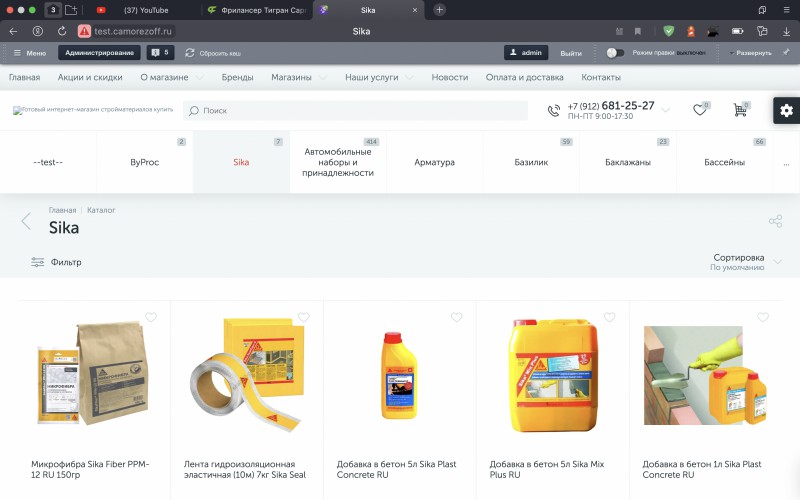This screenshot has height=500, width=800.
Task: Open the Yandex home icon in toolbar
Action: pos(38,31)
